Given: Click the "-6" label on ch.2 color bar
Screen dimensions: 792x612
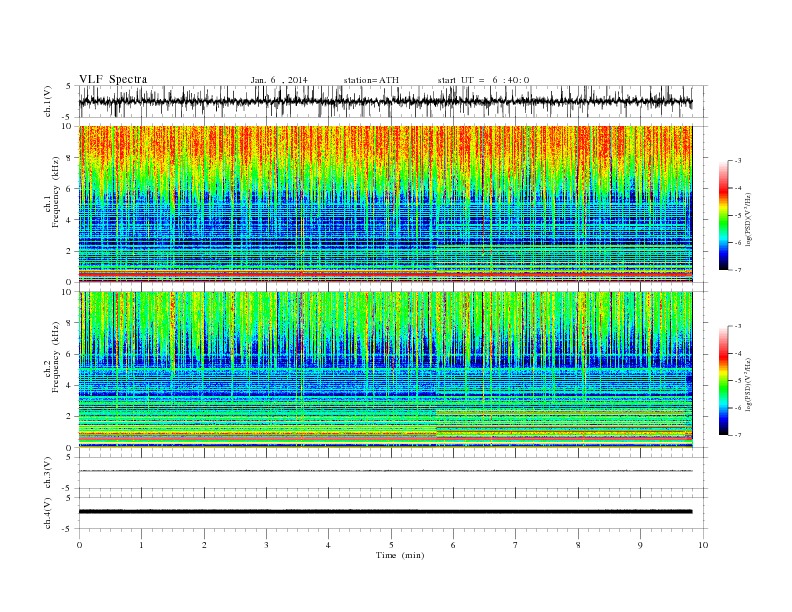Looking at the screenshot, I should [x=738, y=408].
